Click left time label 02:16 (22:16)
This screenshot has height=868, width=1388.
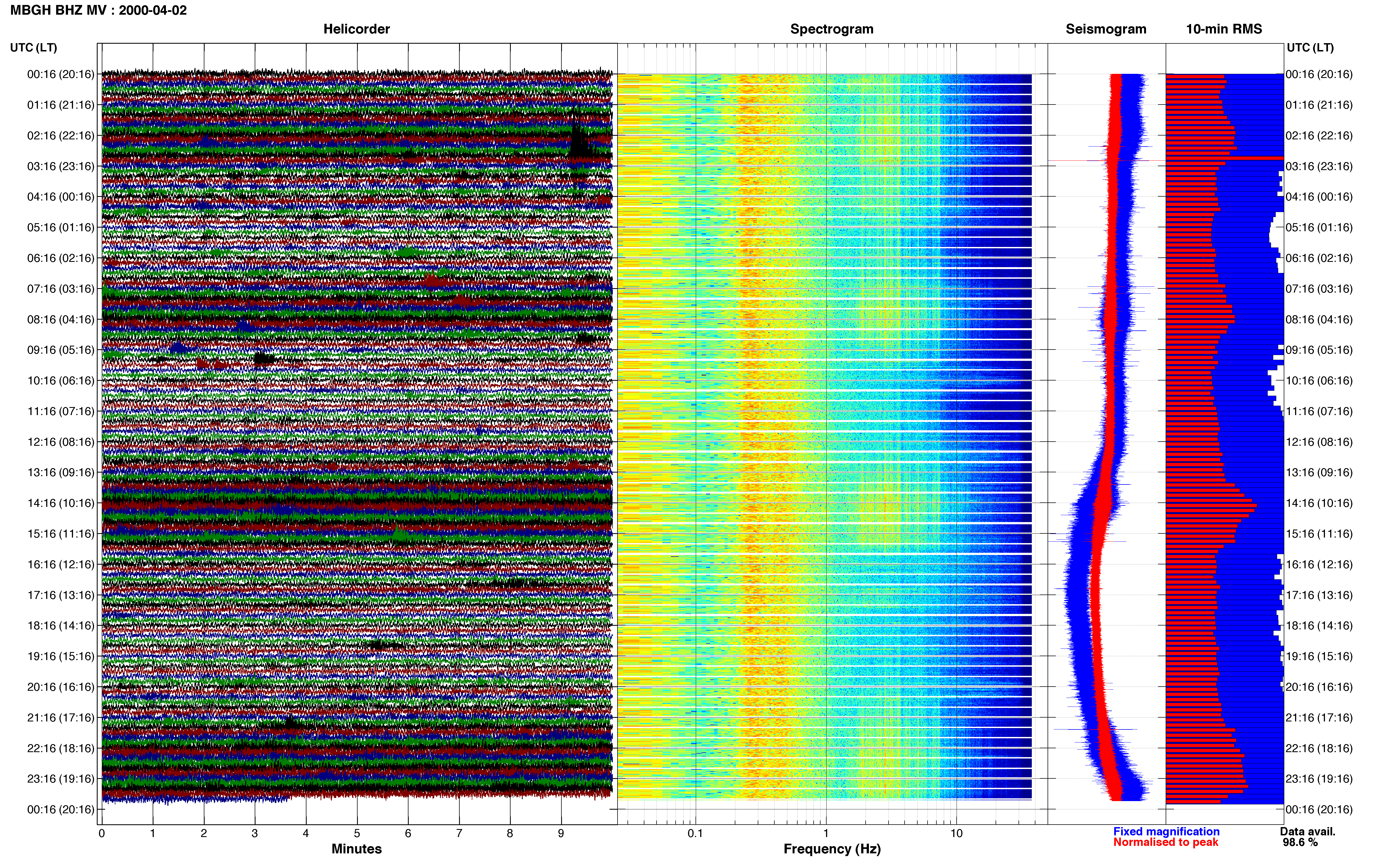pyautogui.click(x=61, y=135)
